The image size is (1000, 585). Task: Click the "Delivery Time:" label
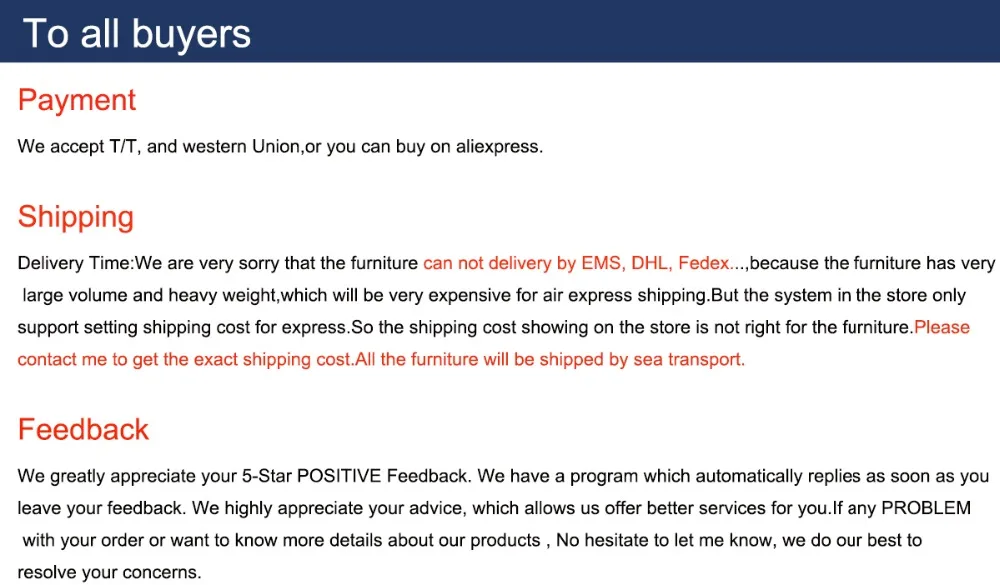[x=75, y=264]
